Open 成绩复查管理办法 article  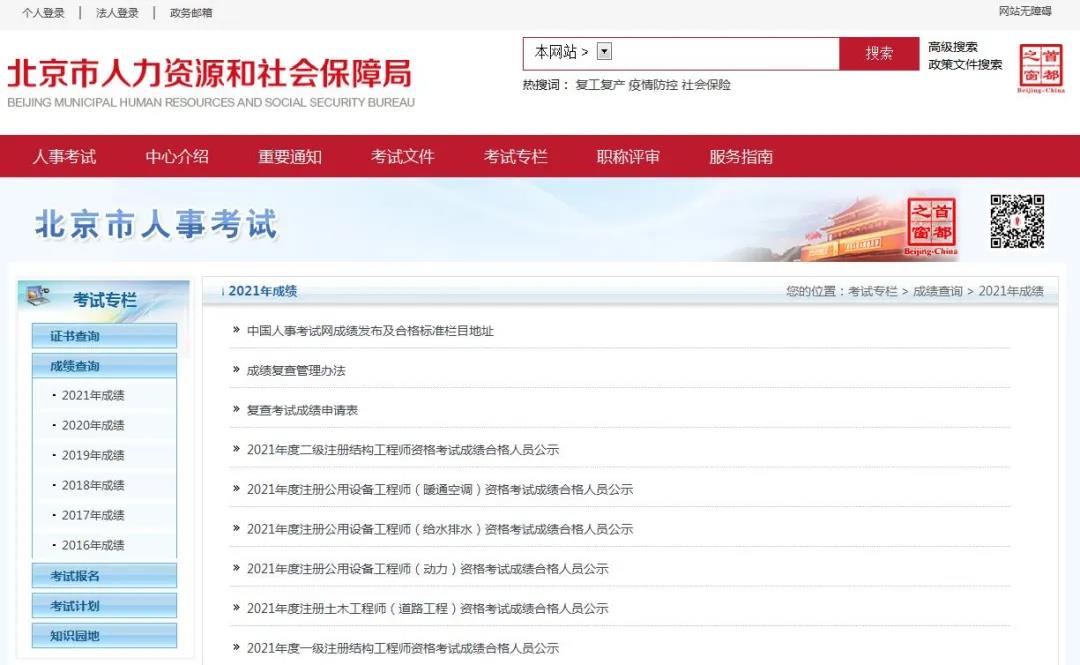[296, 370]
